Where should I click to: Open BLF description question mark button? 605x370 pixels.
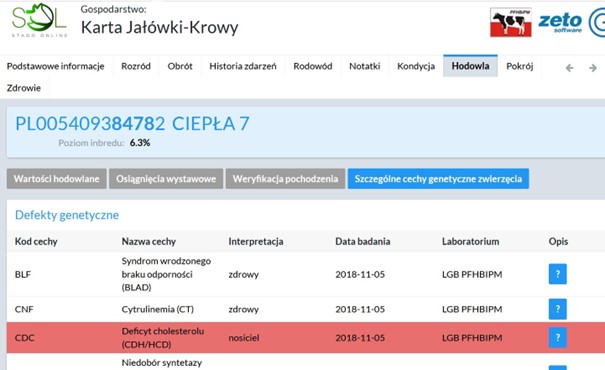click(558, 274)
